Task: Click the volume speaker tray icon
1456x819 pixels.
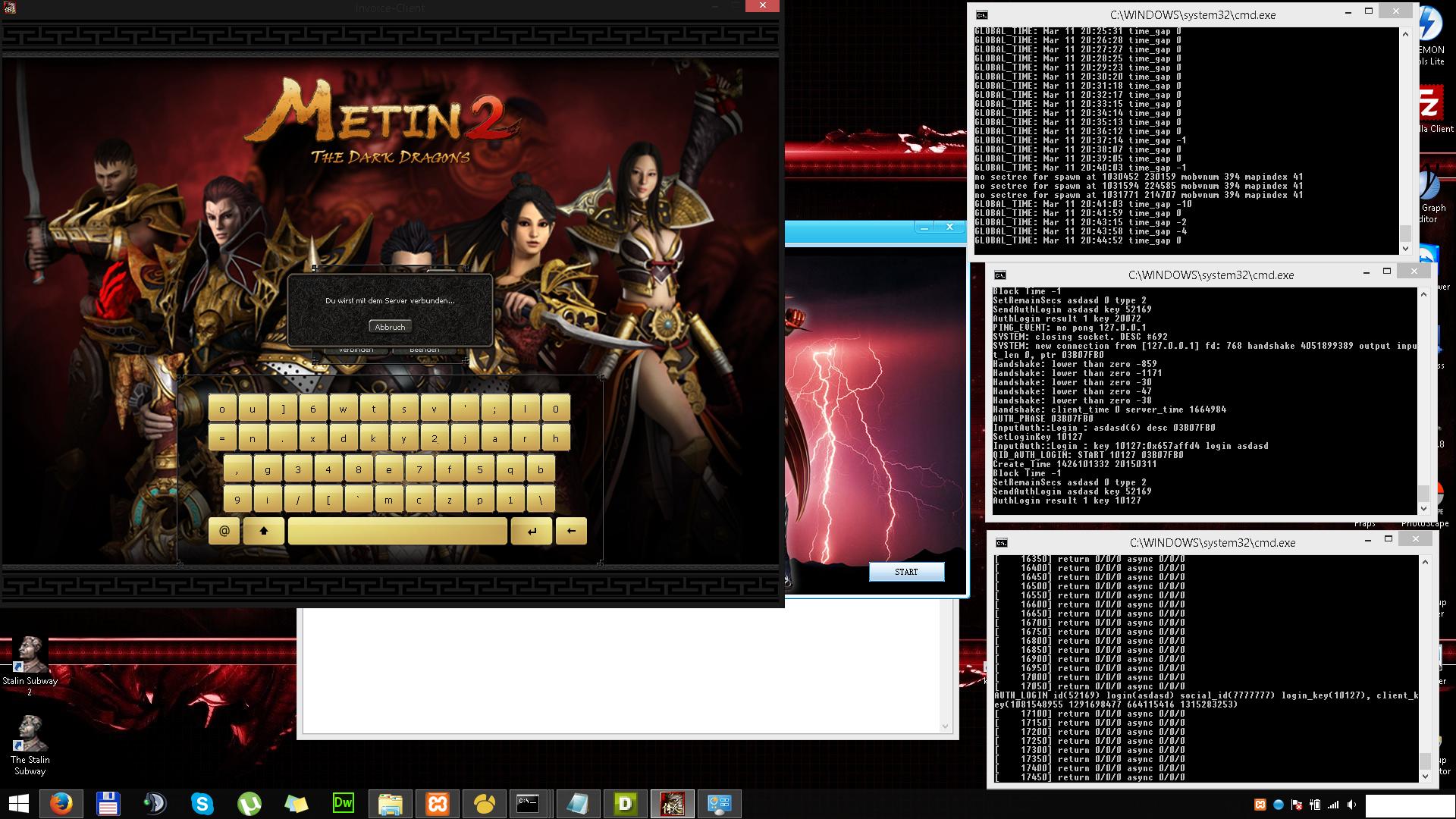Action: pos(1351,805)
